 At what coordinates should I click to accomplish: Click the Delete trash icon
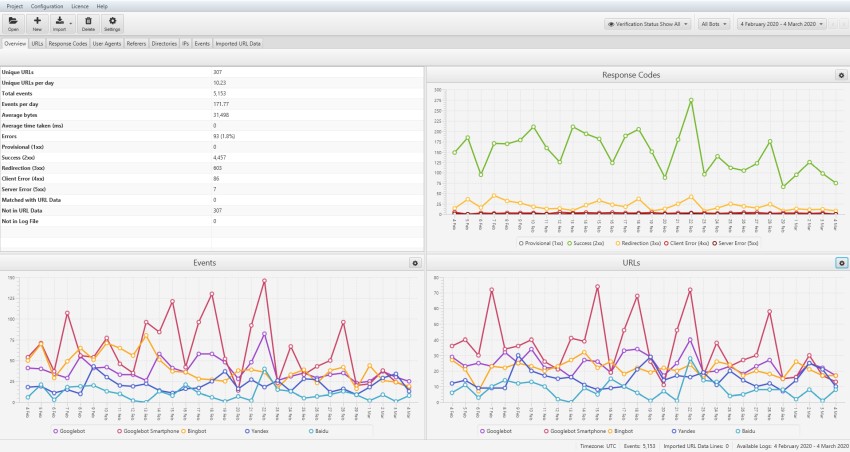(88, 22)
